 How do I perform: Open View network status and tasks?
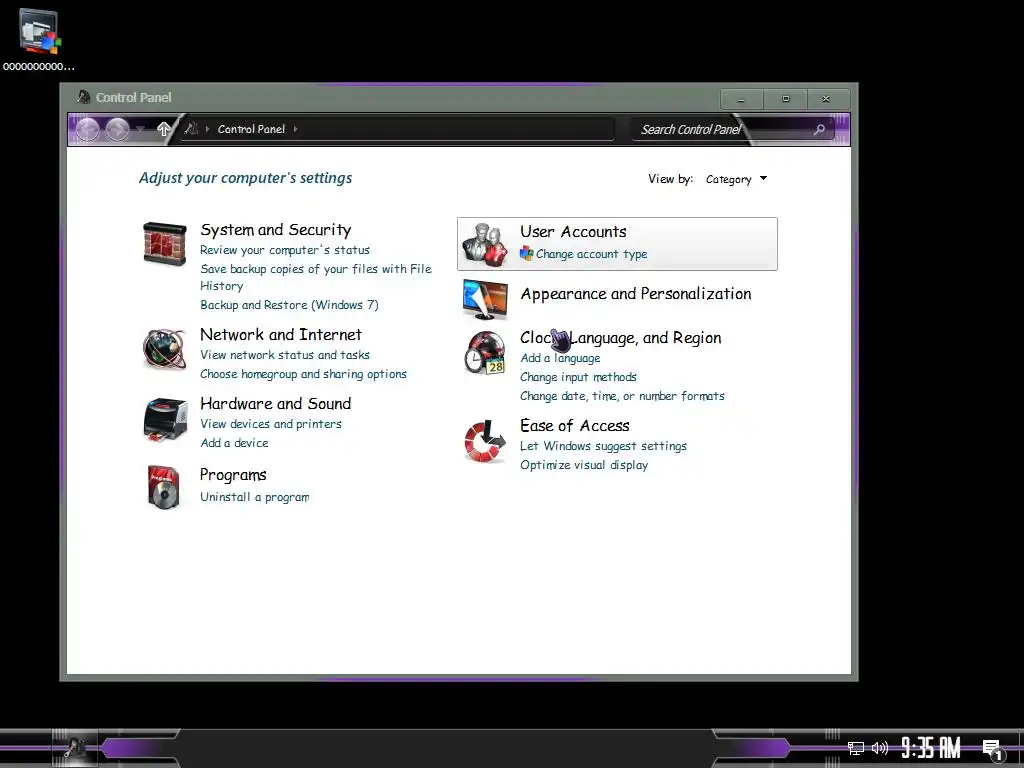click(285, 355)
